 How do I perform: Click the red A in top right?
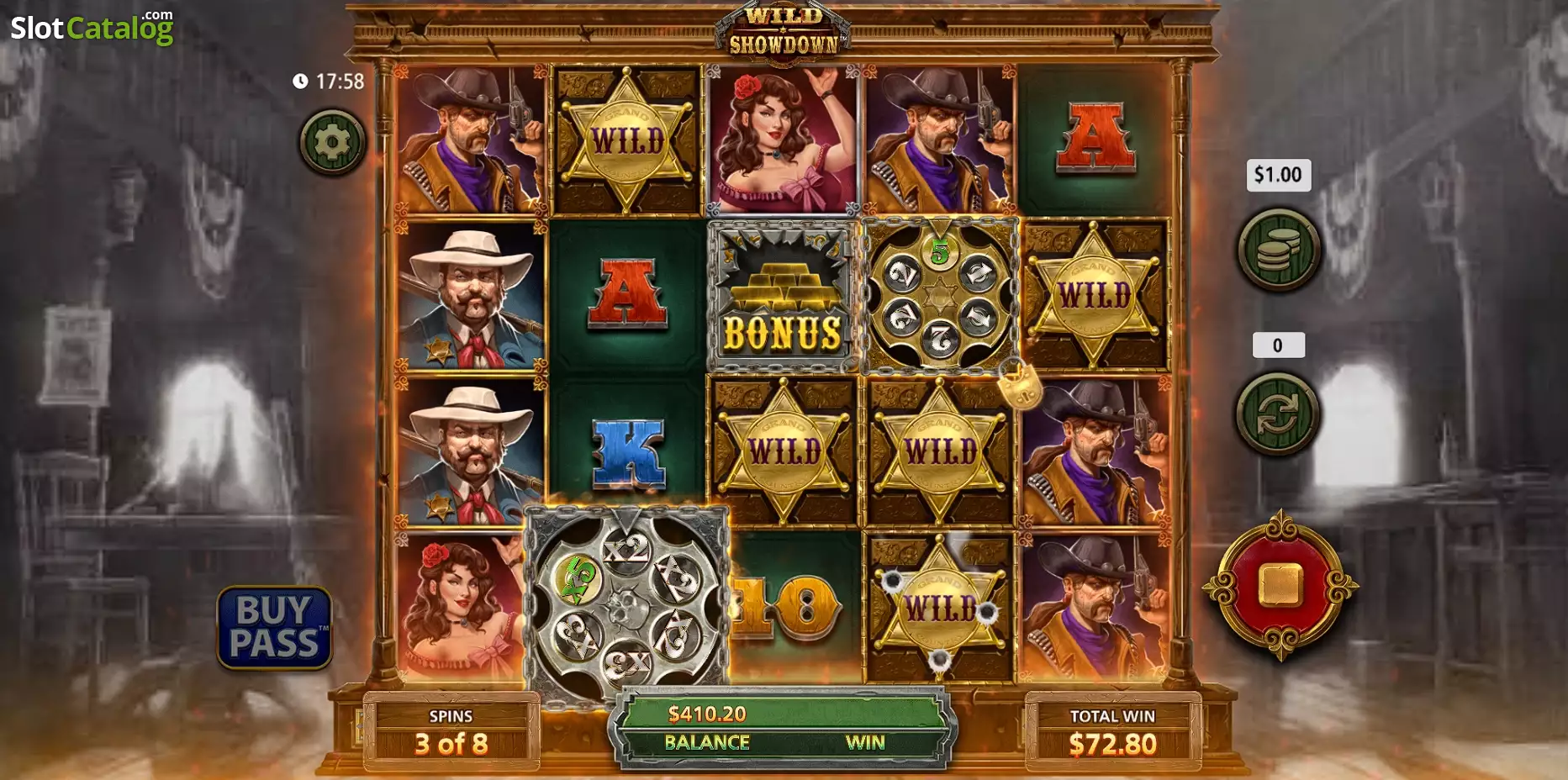[x=1095, y=139]
